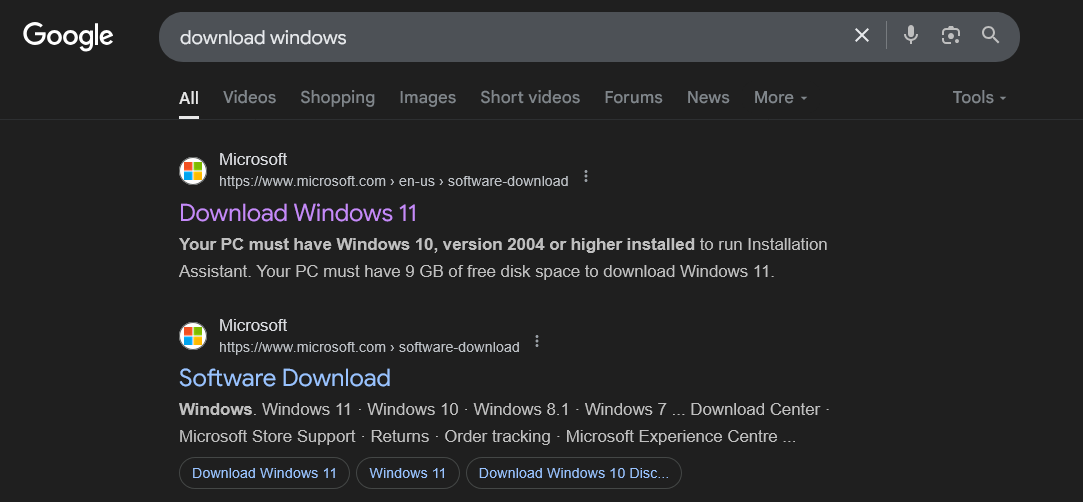Open Google Lens image search
Screen dimensions: 1083x502
tap(950, 36)
